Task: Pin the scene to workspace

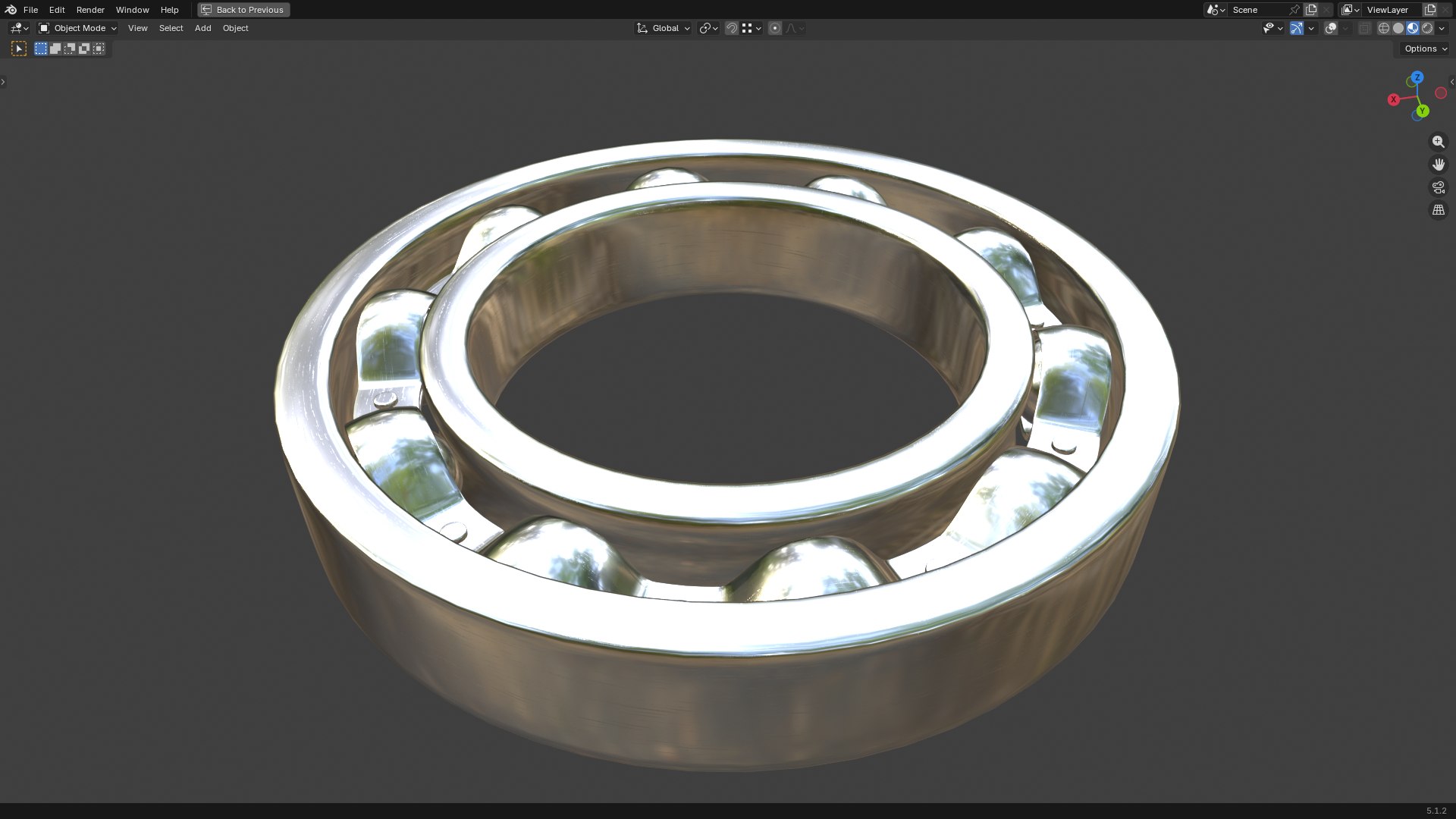Action: (x=1294, y=10)
